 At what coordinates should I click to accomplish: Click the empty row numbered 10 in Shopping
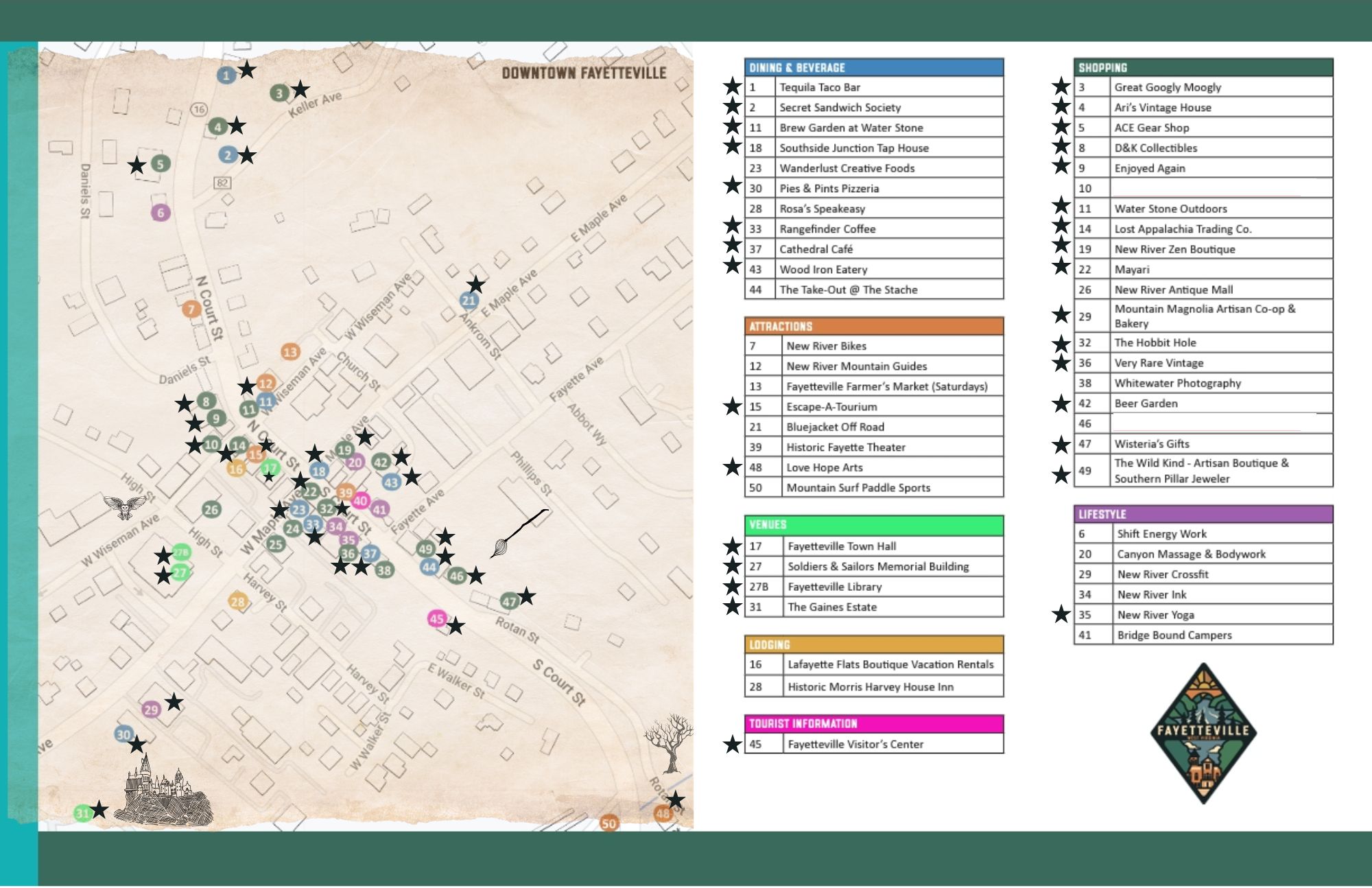(1203, 188)
